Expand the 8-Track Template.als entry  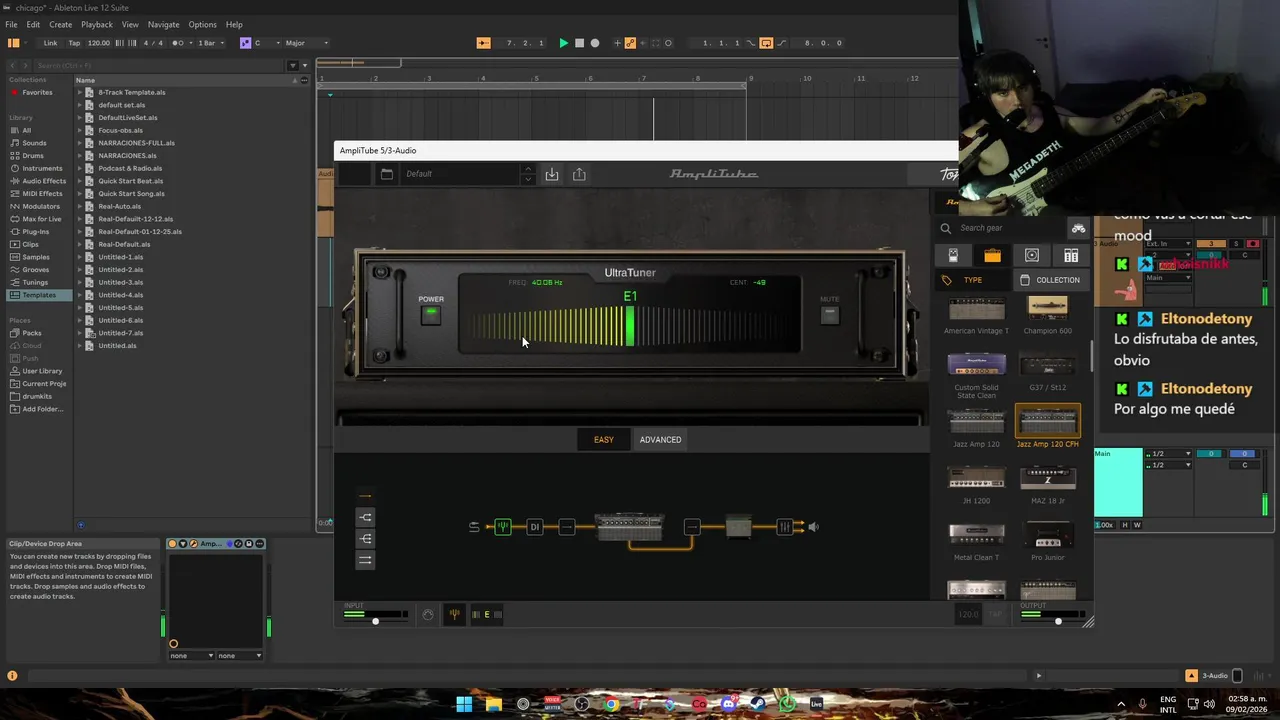pos(80,92)
